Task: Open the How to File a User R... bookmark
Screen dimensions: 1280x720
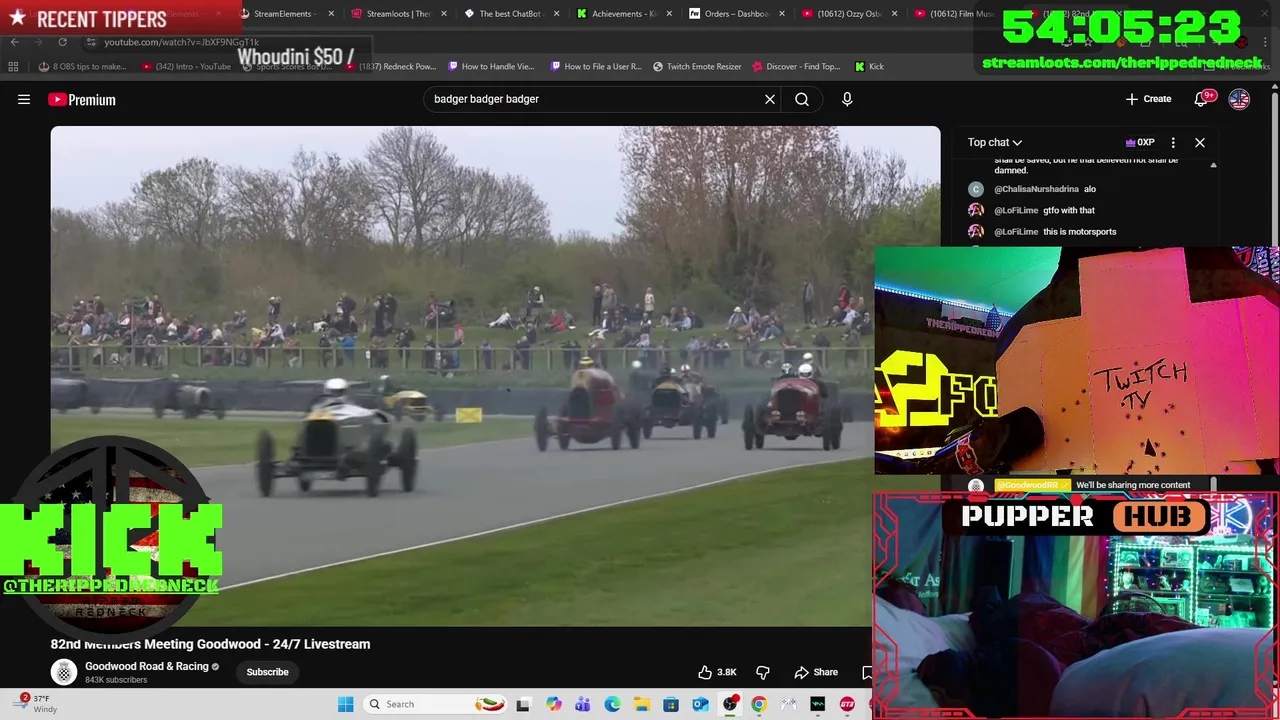Action: click(x=597, y=66)
